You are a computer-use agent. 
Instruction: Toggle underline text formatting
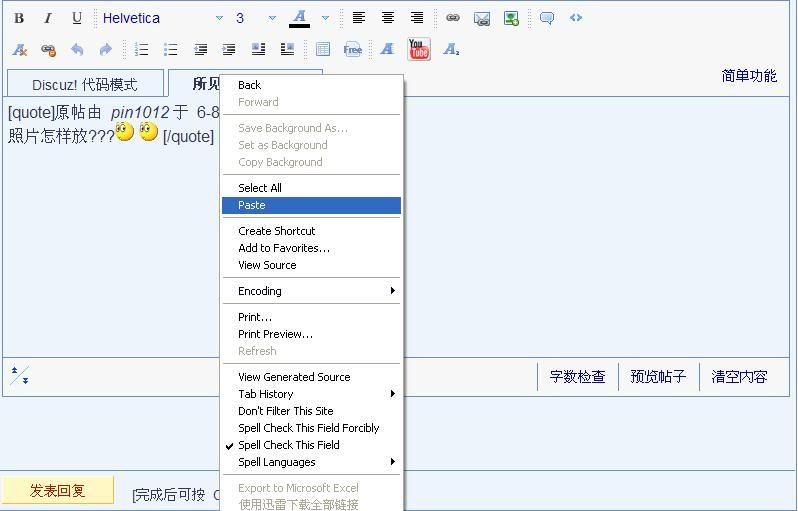coord(77,18)
